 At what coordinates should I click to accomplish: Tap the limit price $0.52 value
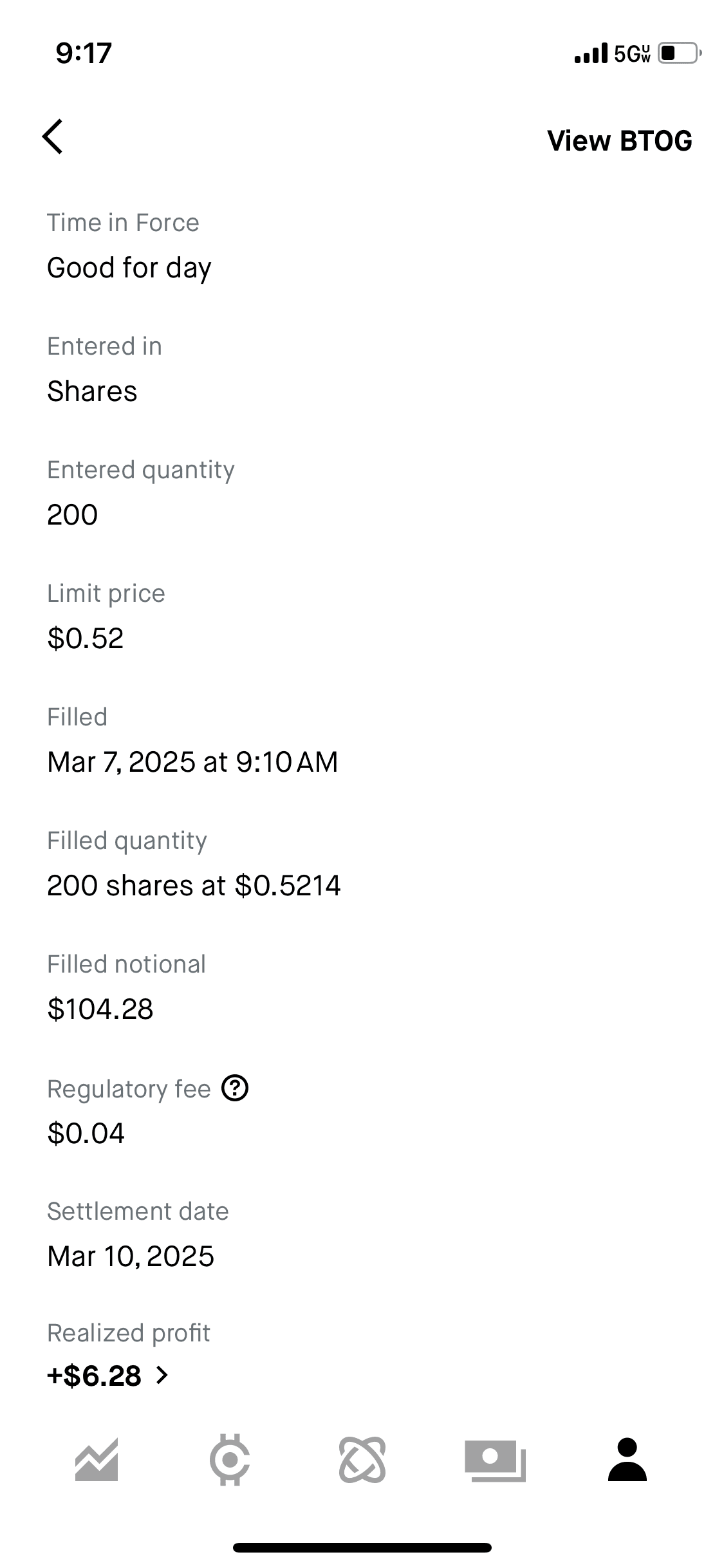86,638
